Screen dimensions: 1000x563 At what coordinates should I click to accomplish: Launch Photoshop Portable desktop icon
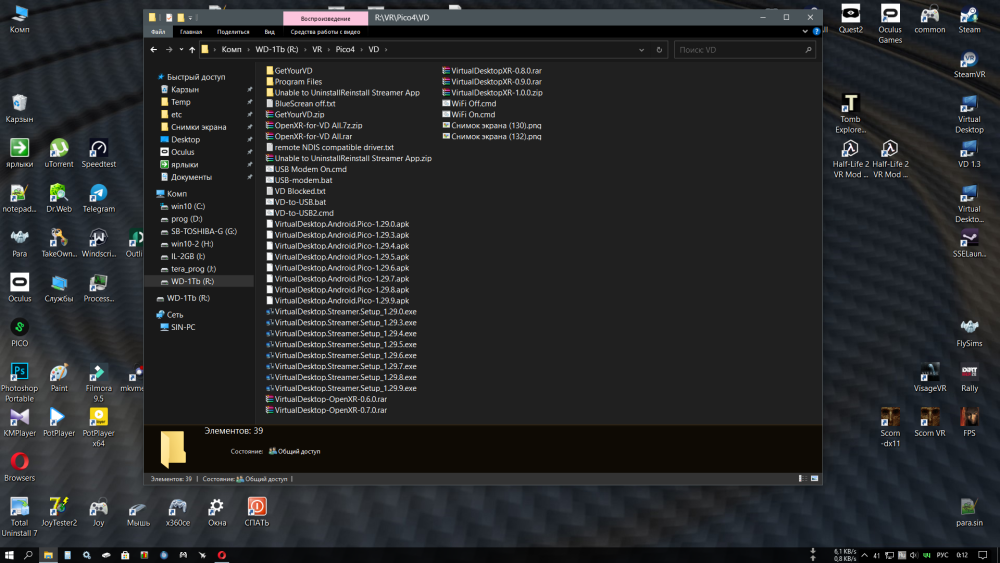point(19,383)
